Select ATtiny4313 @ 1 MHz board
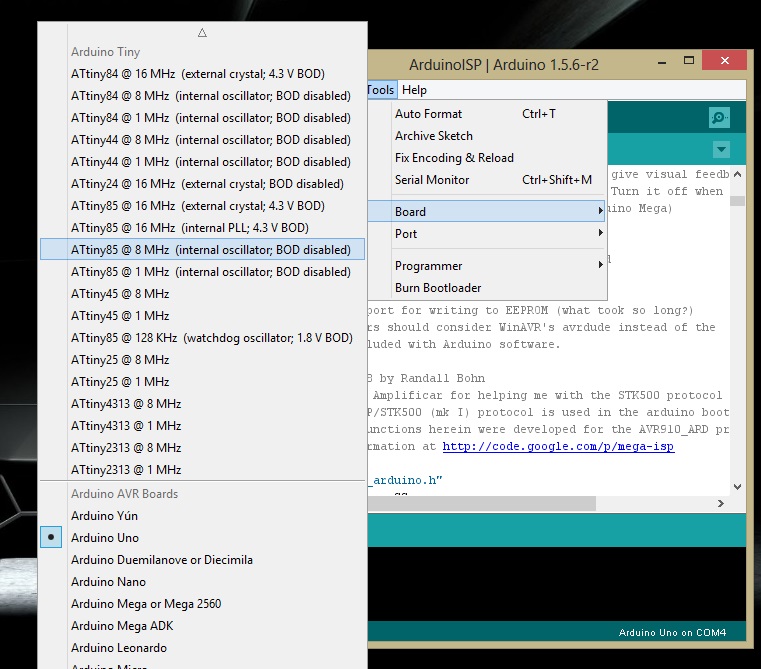 click(x=202, y=426)
